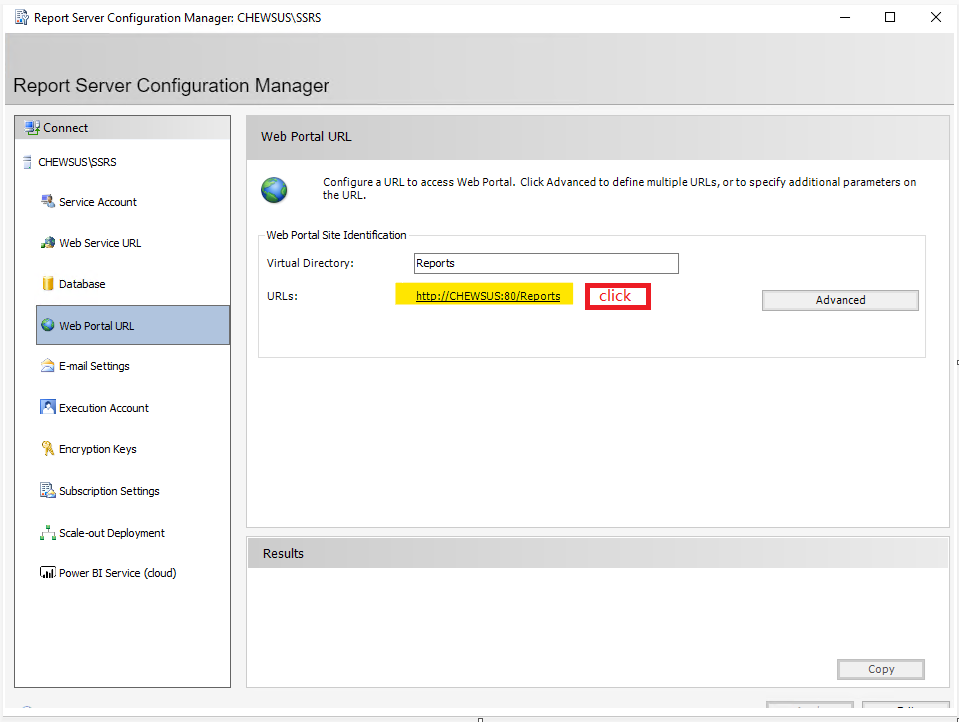
Task: Click the title bar application icon
Action: pos(22,17)
